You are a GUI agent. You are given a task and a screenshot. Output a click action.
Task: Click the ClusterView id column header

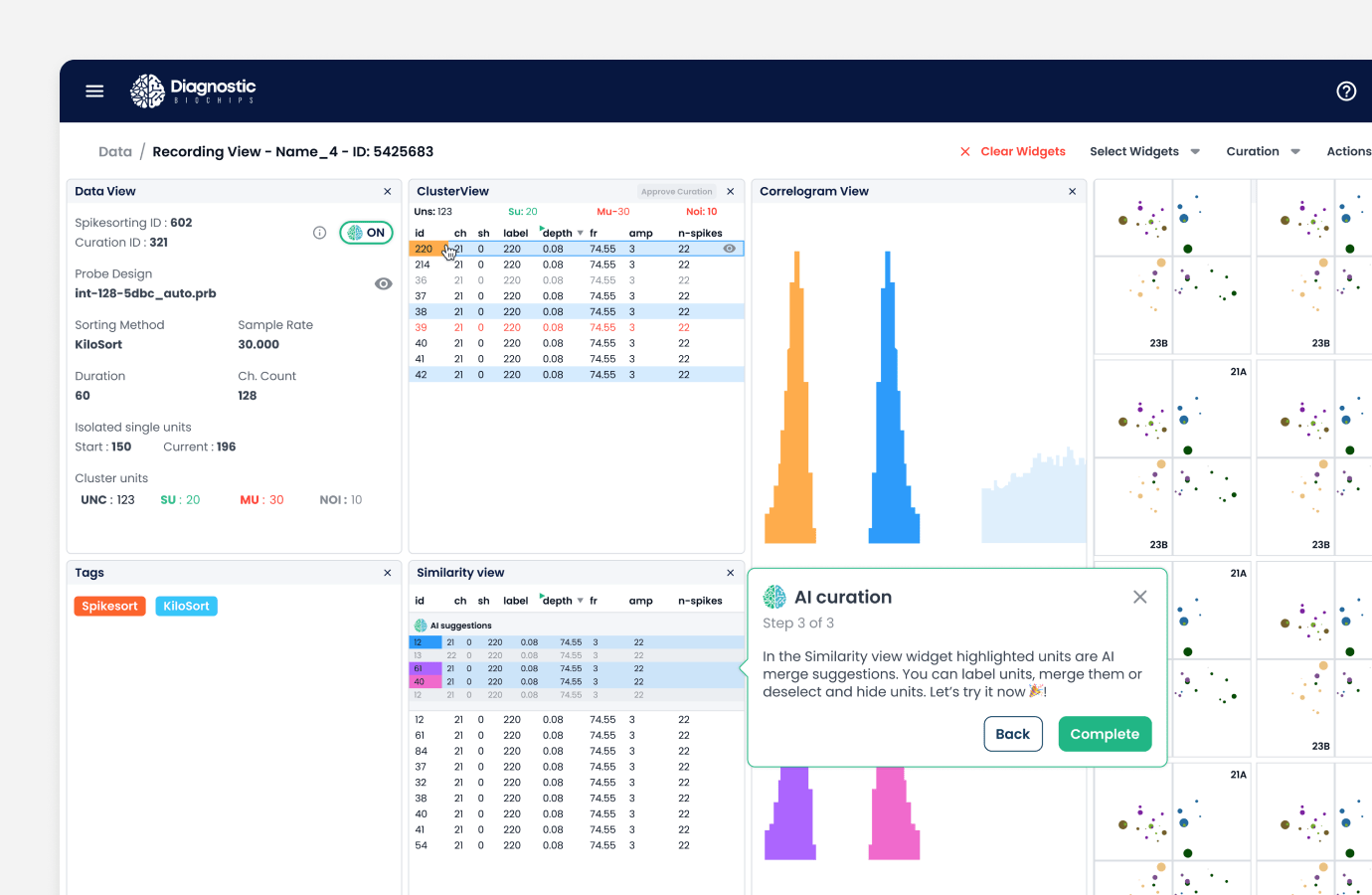pos(420,234)
